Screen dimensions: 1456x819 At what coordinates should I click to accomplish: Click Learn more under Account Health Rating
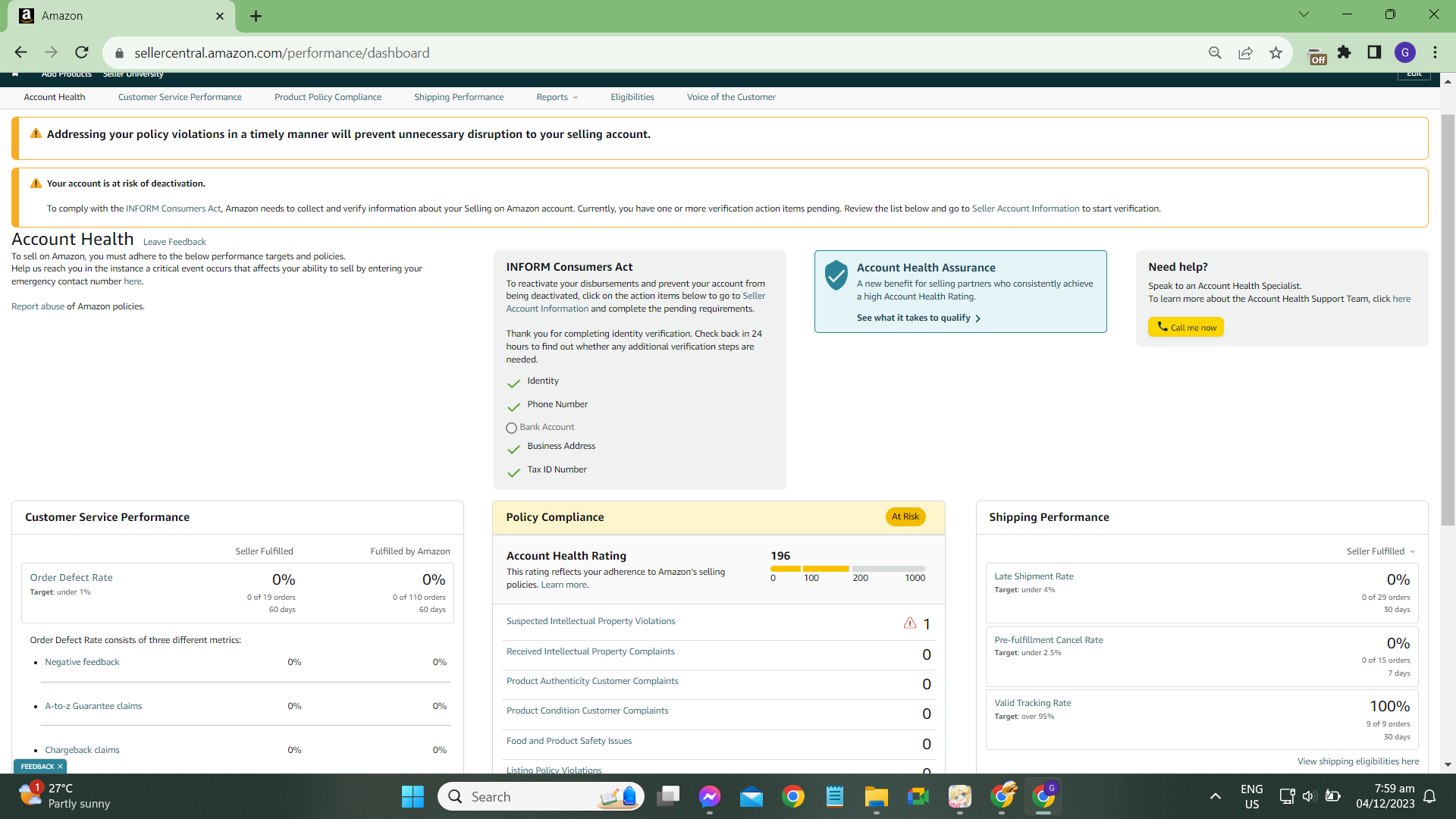point(563,585)
